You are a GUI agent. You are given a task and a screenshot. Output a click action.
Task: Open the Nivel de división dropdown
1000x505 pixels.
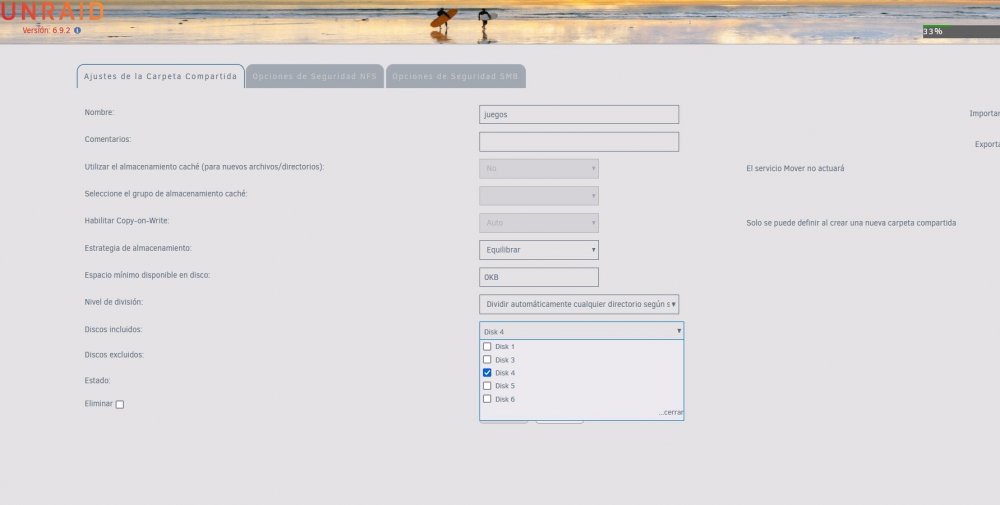pos(578,304)
